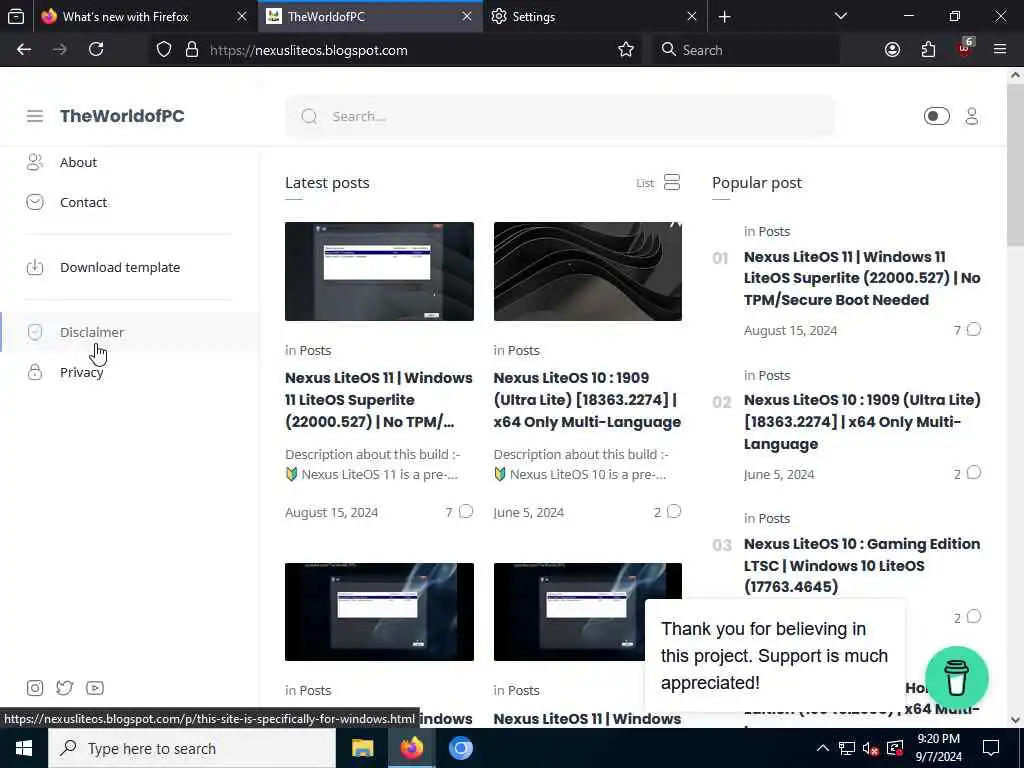Open Firefox View recent browsing icon
Screen dimensions: 1024x768
point(16,17)
